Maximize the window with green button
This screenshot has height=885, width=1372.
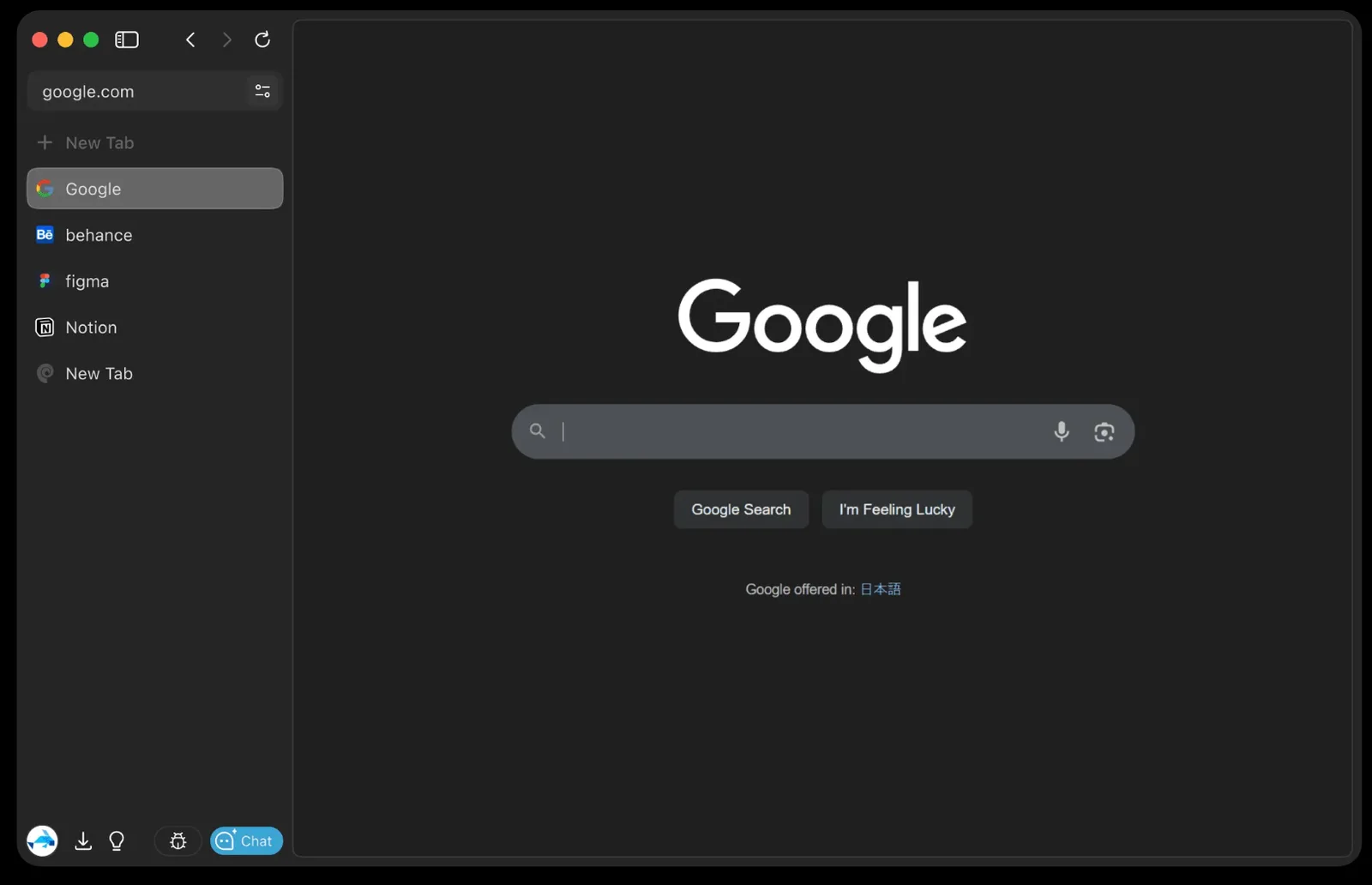[x=91, y=39]
